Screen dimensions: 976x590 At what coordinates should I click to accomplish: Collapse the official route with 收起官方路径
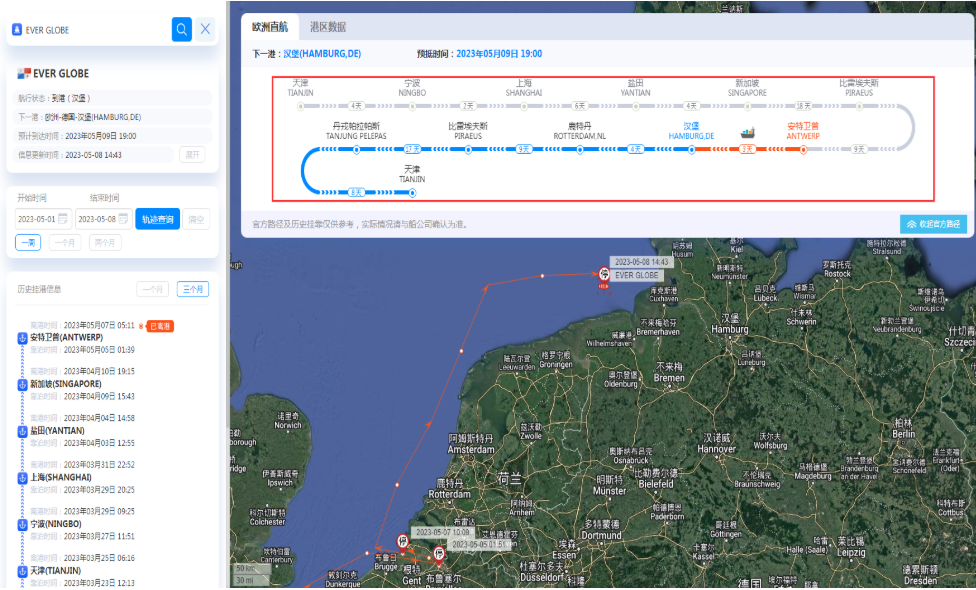click(x=933, y=224)
